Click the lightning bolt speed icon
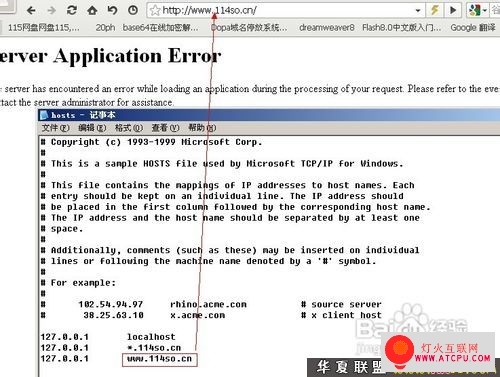Screen dimensions: 500x377 pyautogui.click(x=434, y=10)
